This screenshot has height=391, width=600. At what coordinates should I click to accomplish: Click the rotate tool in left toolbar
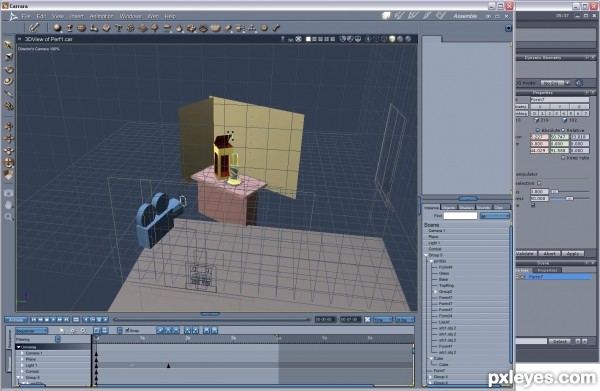8,69
